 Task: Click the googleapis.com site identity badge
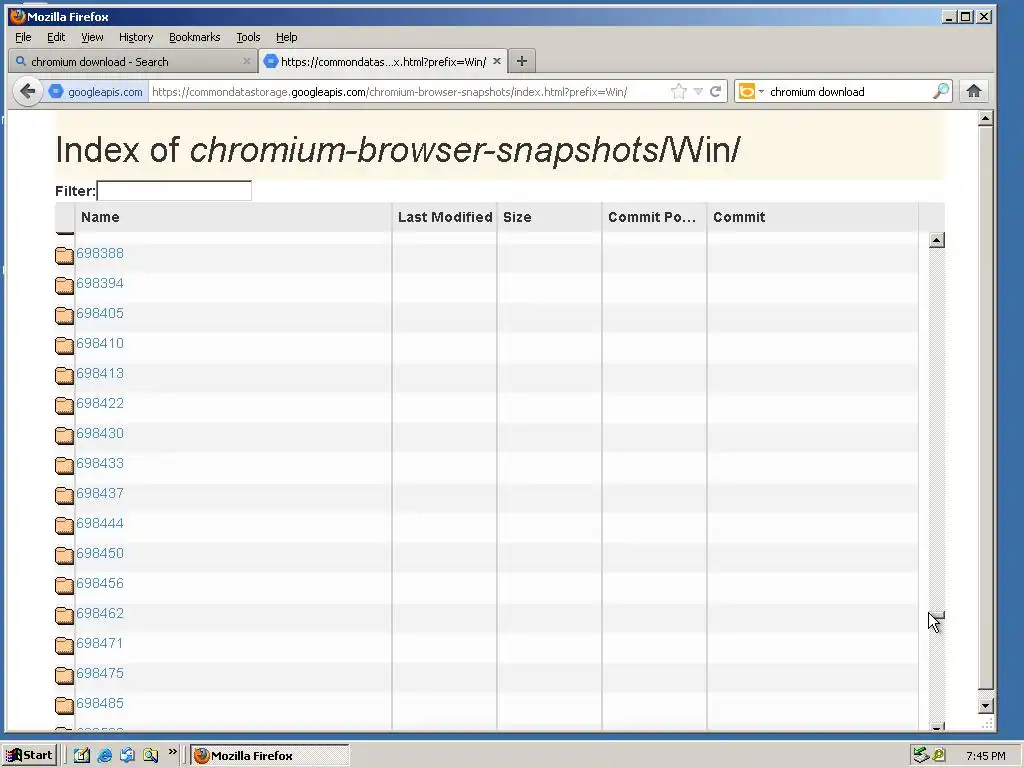96,91
